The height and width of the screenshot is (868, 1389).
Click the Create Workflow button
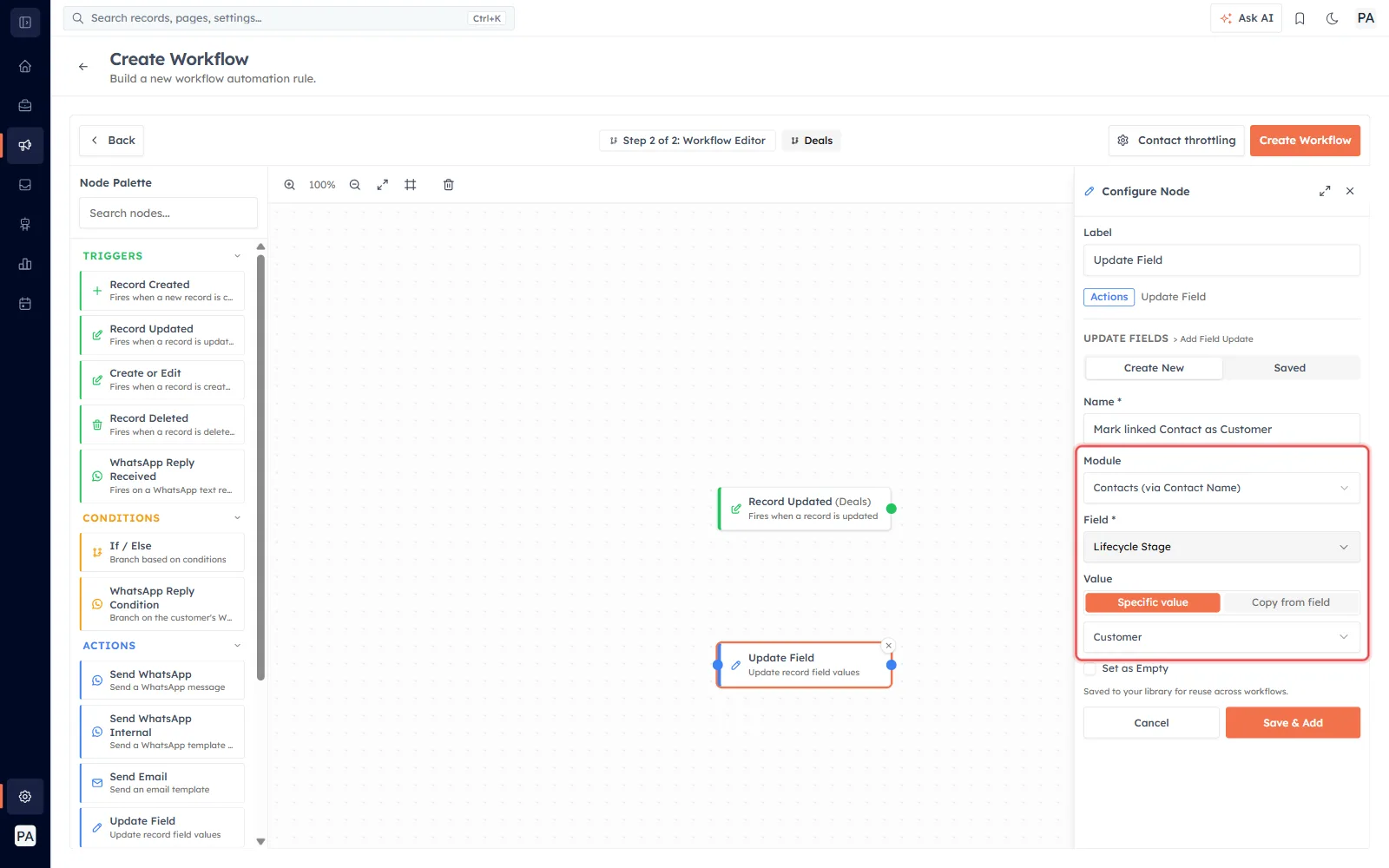1305,141
